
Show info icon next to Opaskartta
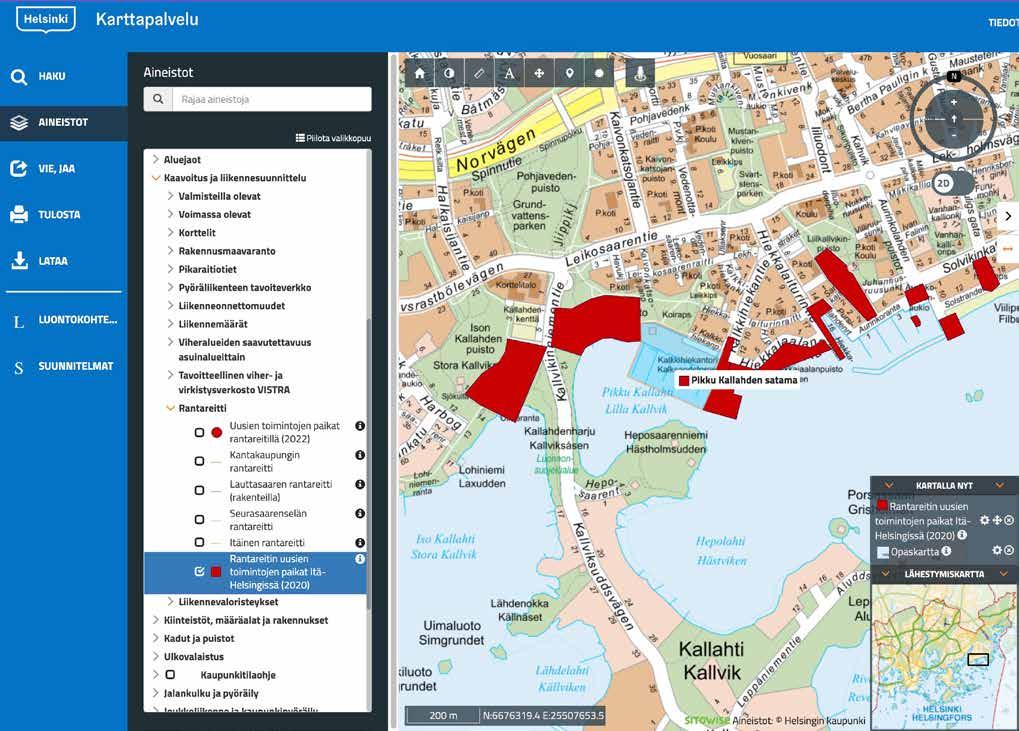[x=946, y=551]
